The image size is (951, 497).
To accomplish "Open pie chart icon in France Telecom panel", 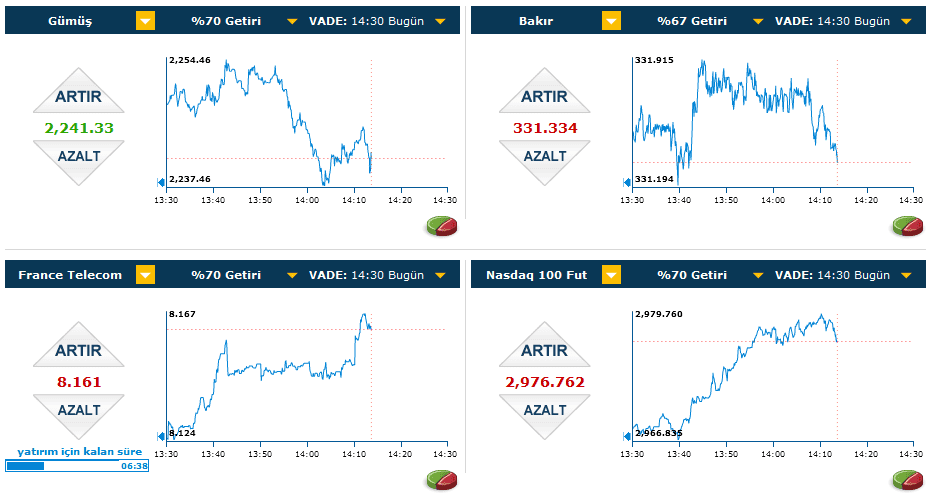I will point(442,480).
